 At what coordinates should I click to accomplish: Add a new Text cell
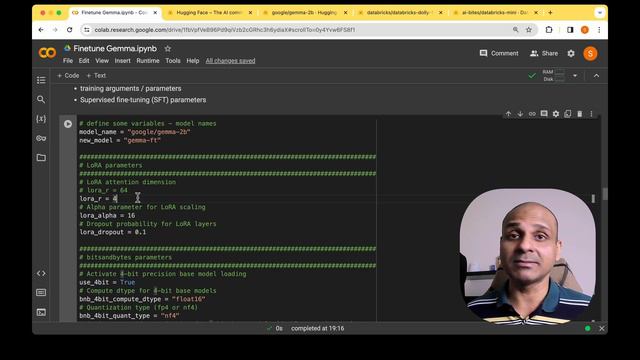[96, 76]
